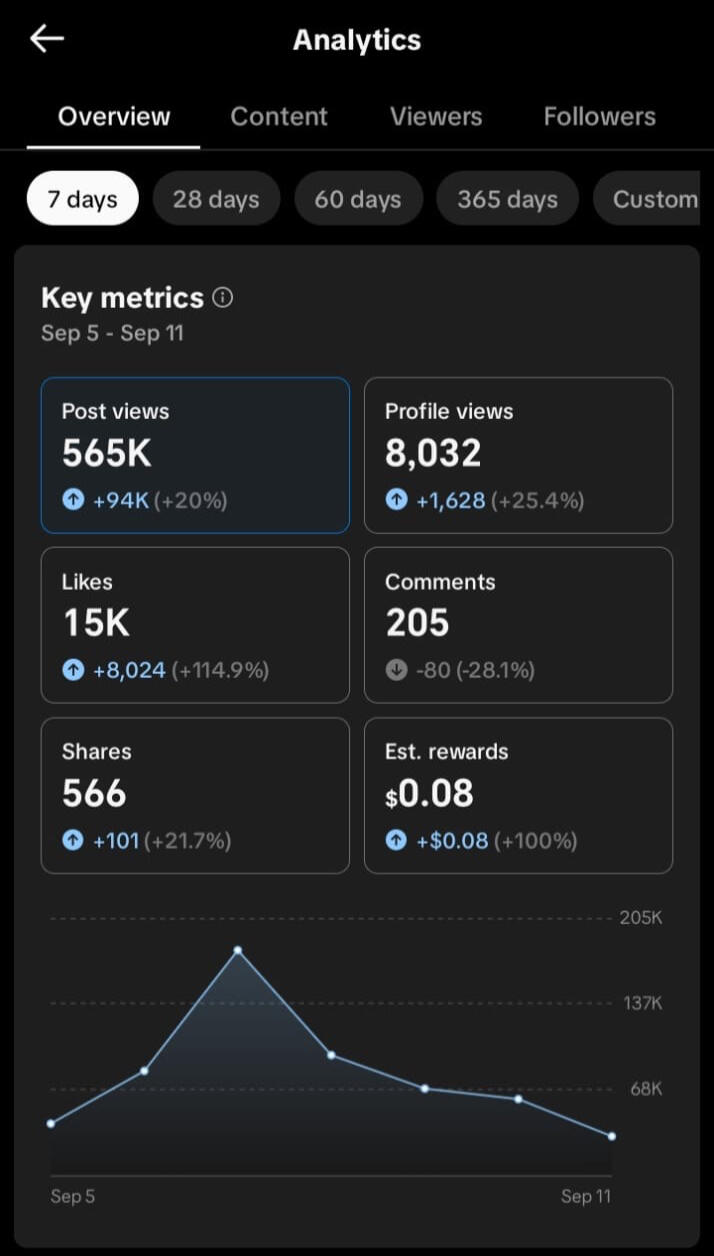Tap the Likes increase arrow icon

[73, 670]
